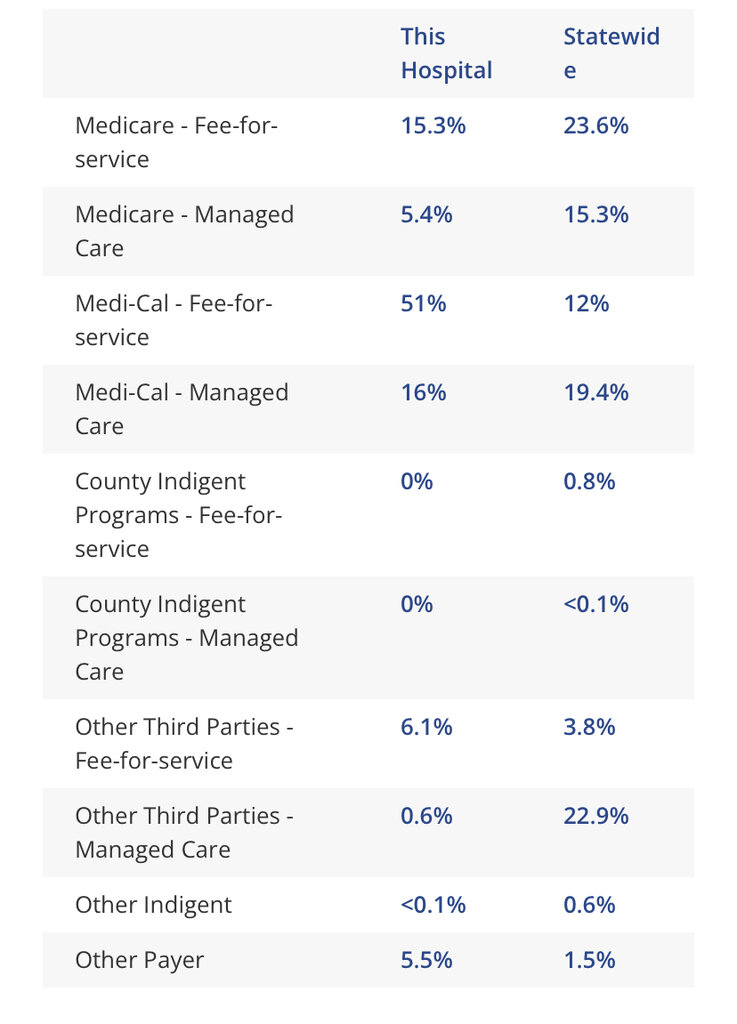Select Other Third Parties - Fee-for-service label
737x1024 pixels.
pyautogui.click(x=184, y=744)
